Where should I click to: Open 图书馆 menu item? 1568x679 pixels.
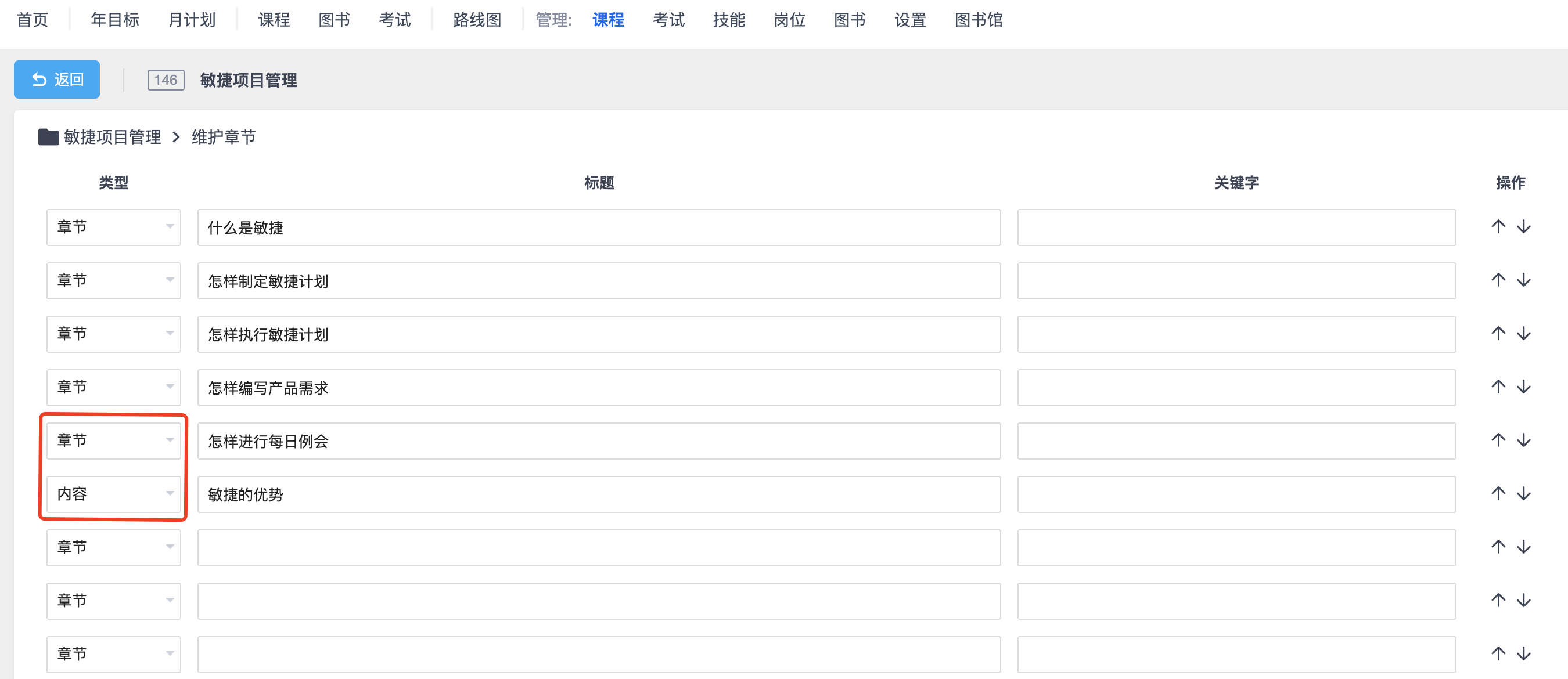pyautogui.click(x=979, y=20)
